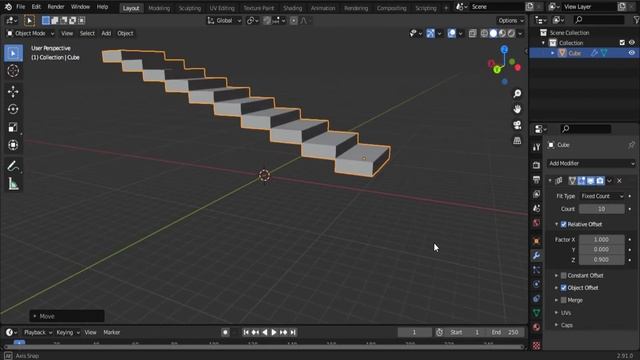Open the Modifier properties wrench tab

pos(536,256)
